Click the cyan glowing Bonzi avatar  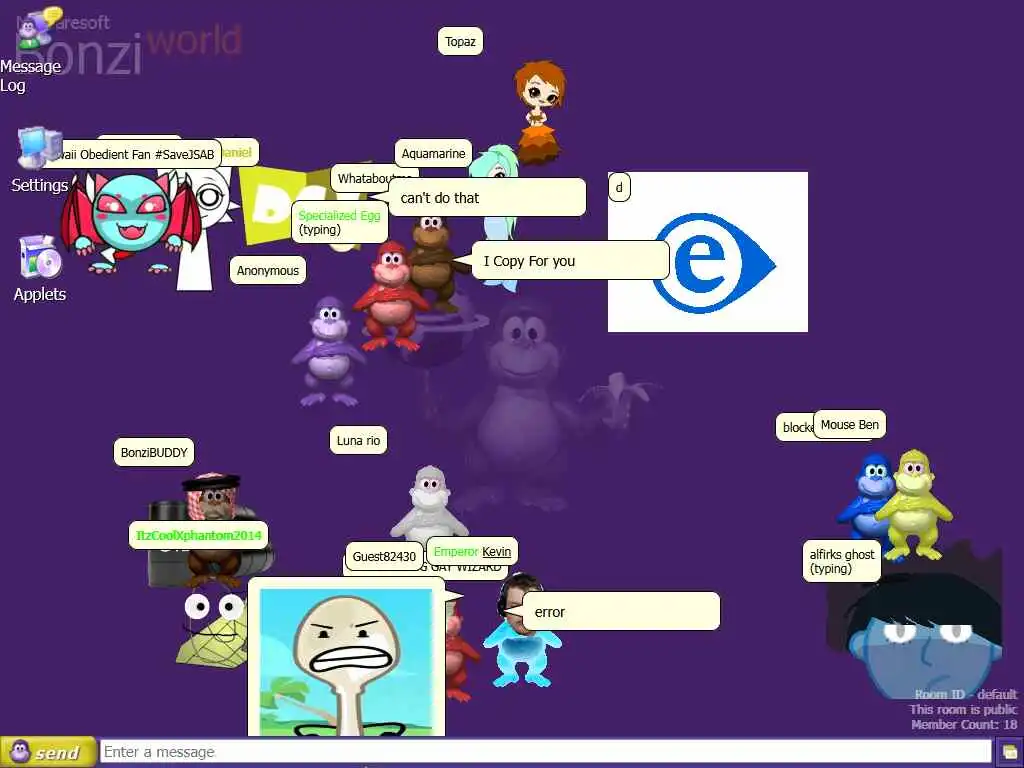click(520, 653)
